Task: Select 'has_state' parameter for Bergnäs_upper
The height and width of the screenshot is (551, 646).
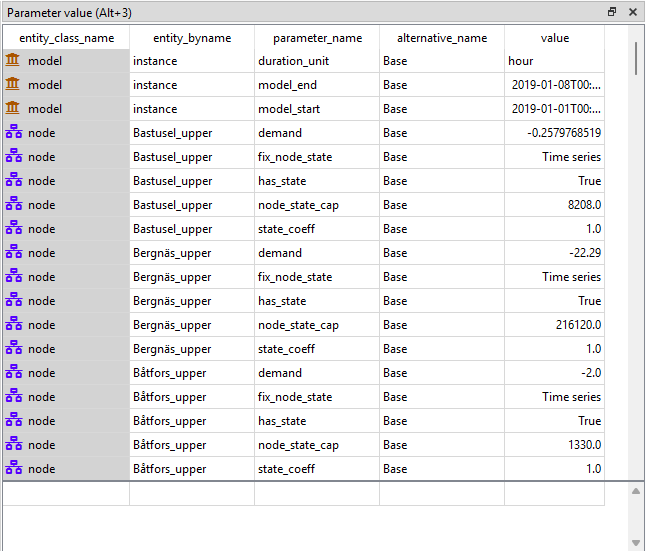Action: pos(317,300)
